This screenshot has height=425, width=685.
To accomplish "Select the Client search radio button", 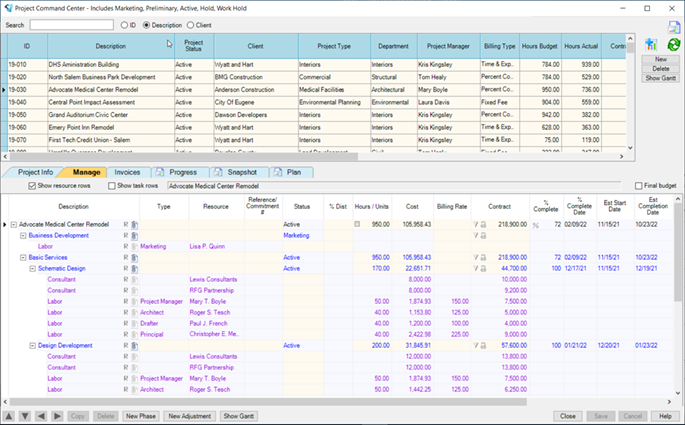I will click(192, 24).
